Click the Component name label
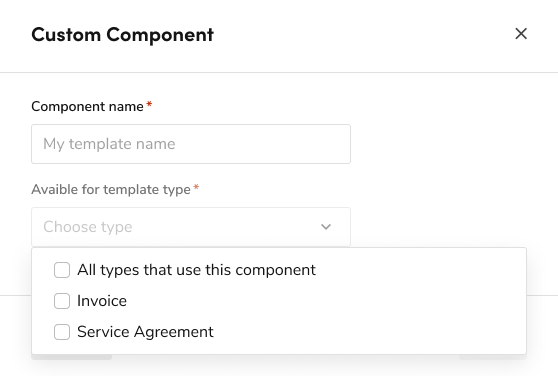This screenshot has height=376, width=558. pos(87,106)
